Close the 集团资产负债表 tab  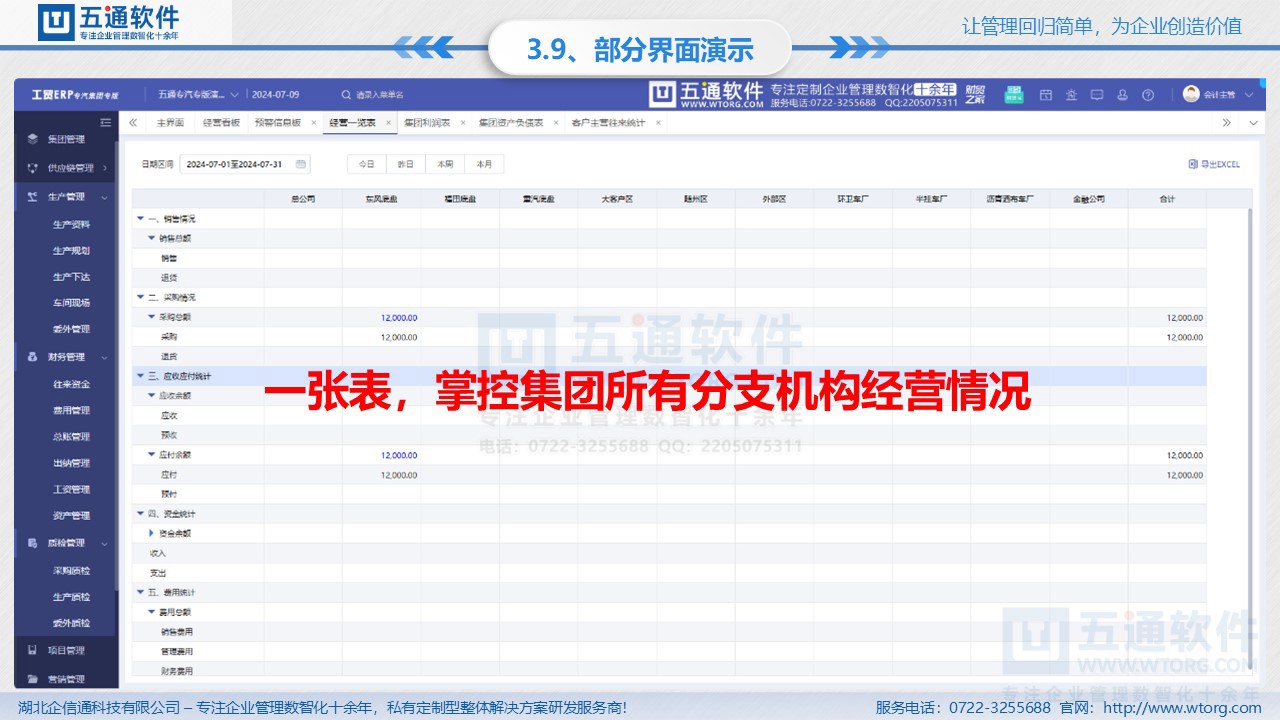point(555,123)
